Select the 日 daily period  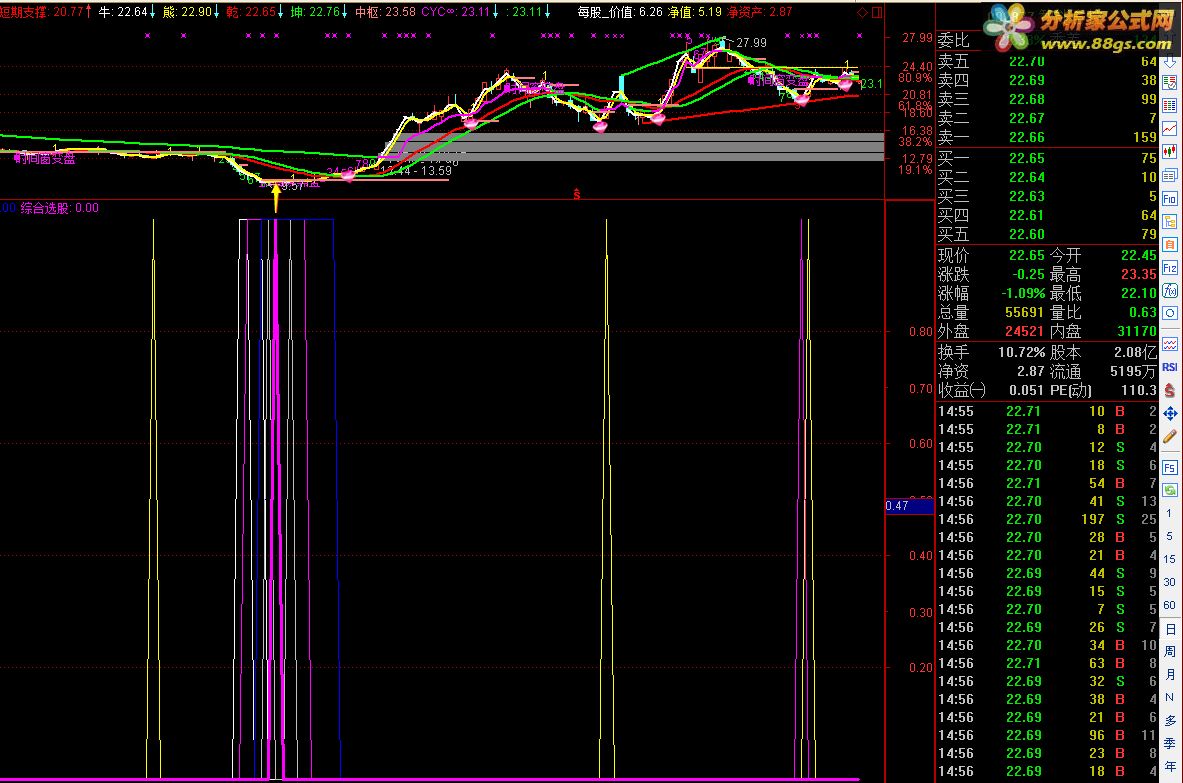tap(1169, 628)
